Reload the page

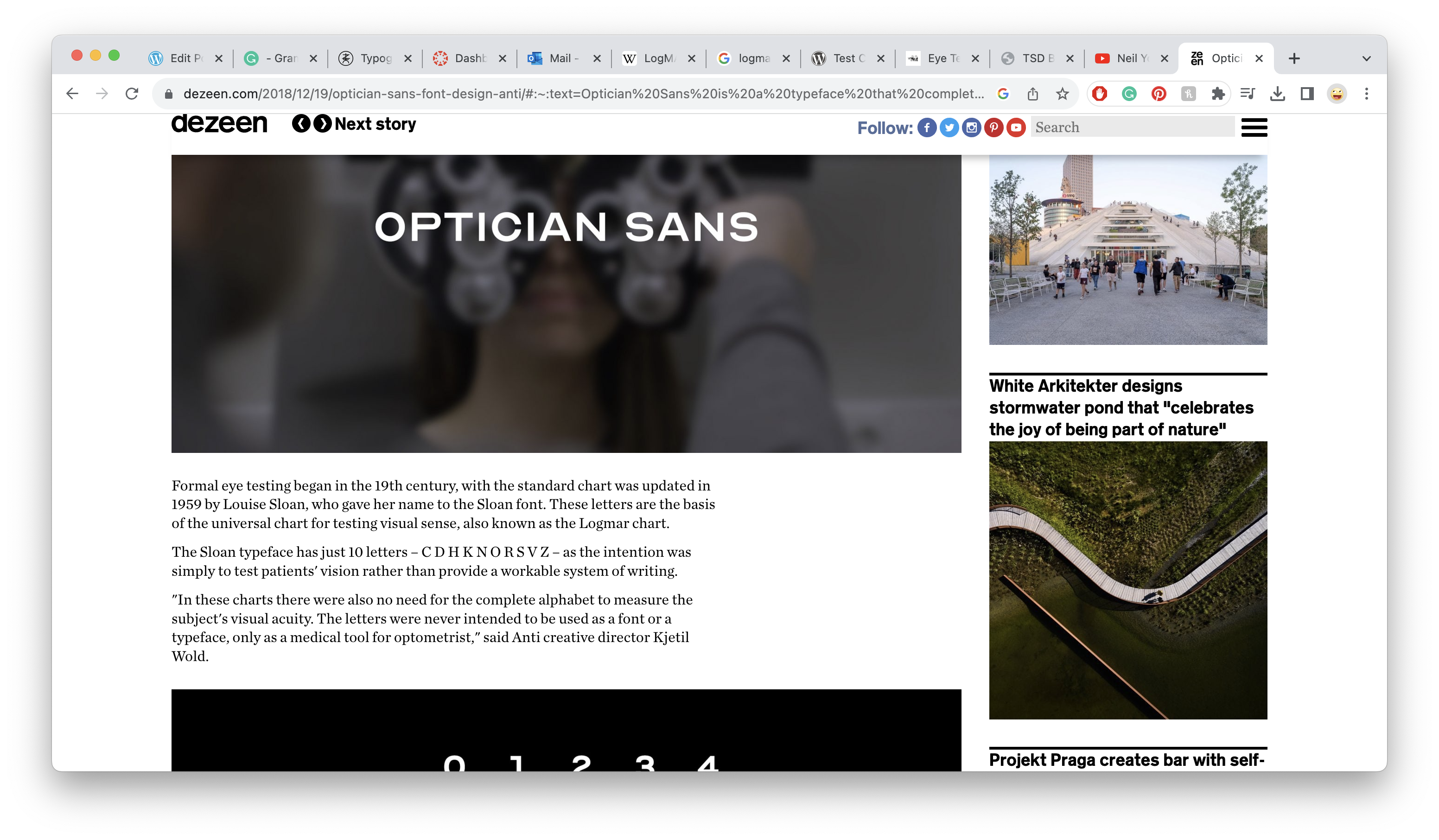coord(132,94)
